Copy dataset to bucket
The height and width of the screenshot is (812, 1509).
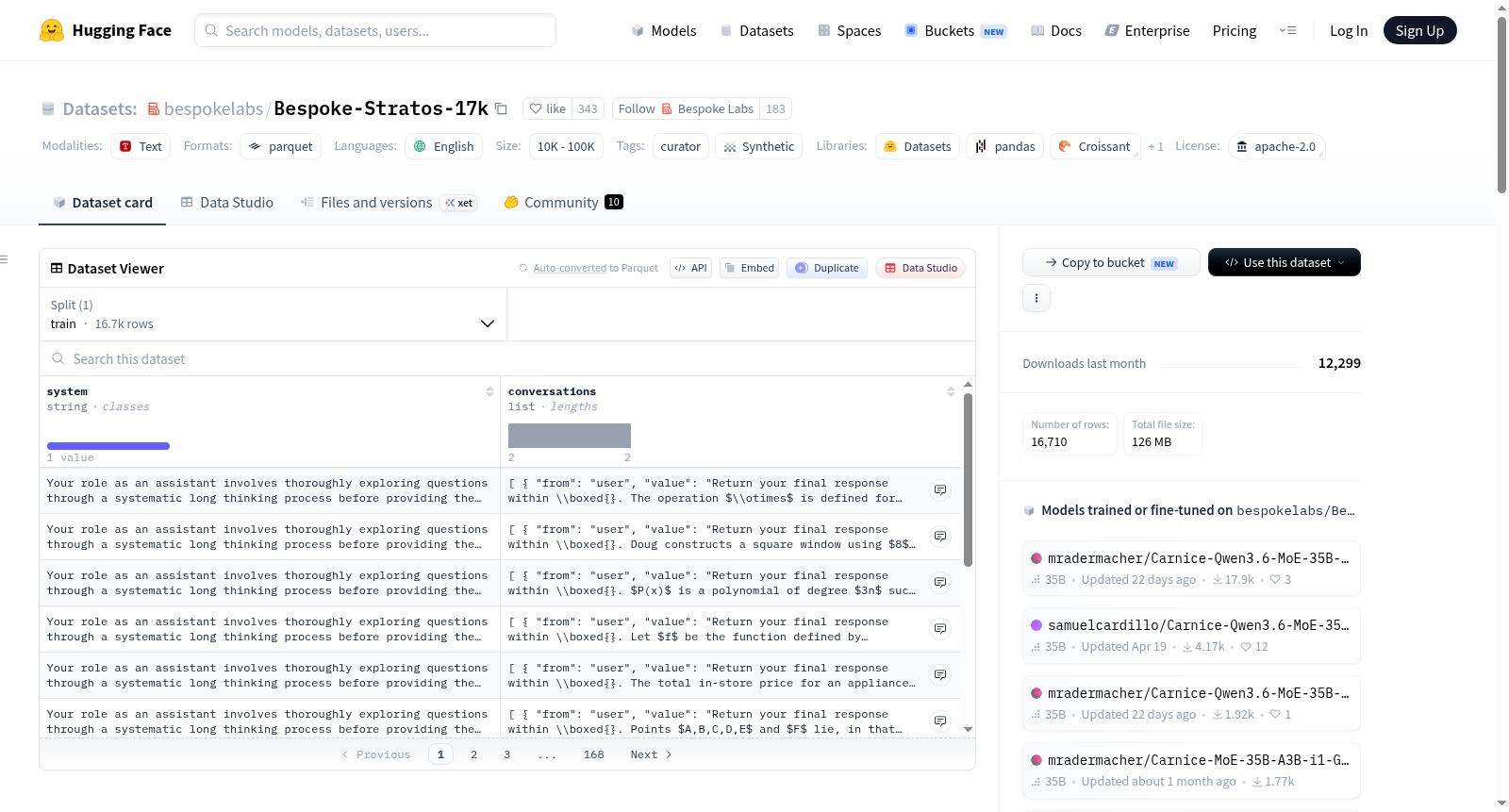[x=1111, y=262]
